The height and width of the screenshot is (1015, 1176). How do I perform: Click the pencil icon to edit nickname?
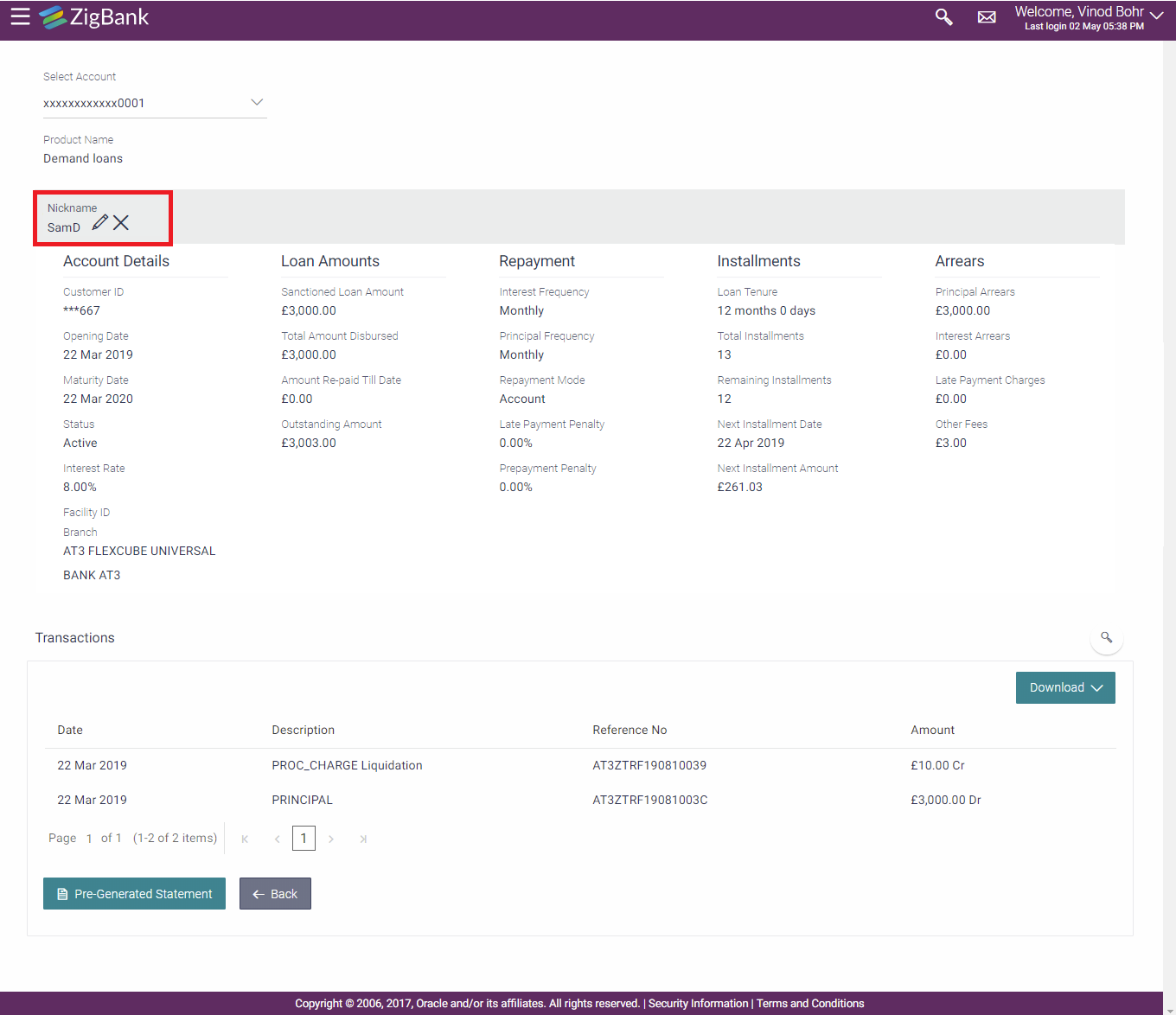pyautogui.click(x=100, y=222)
